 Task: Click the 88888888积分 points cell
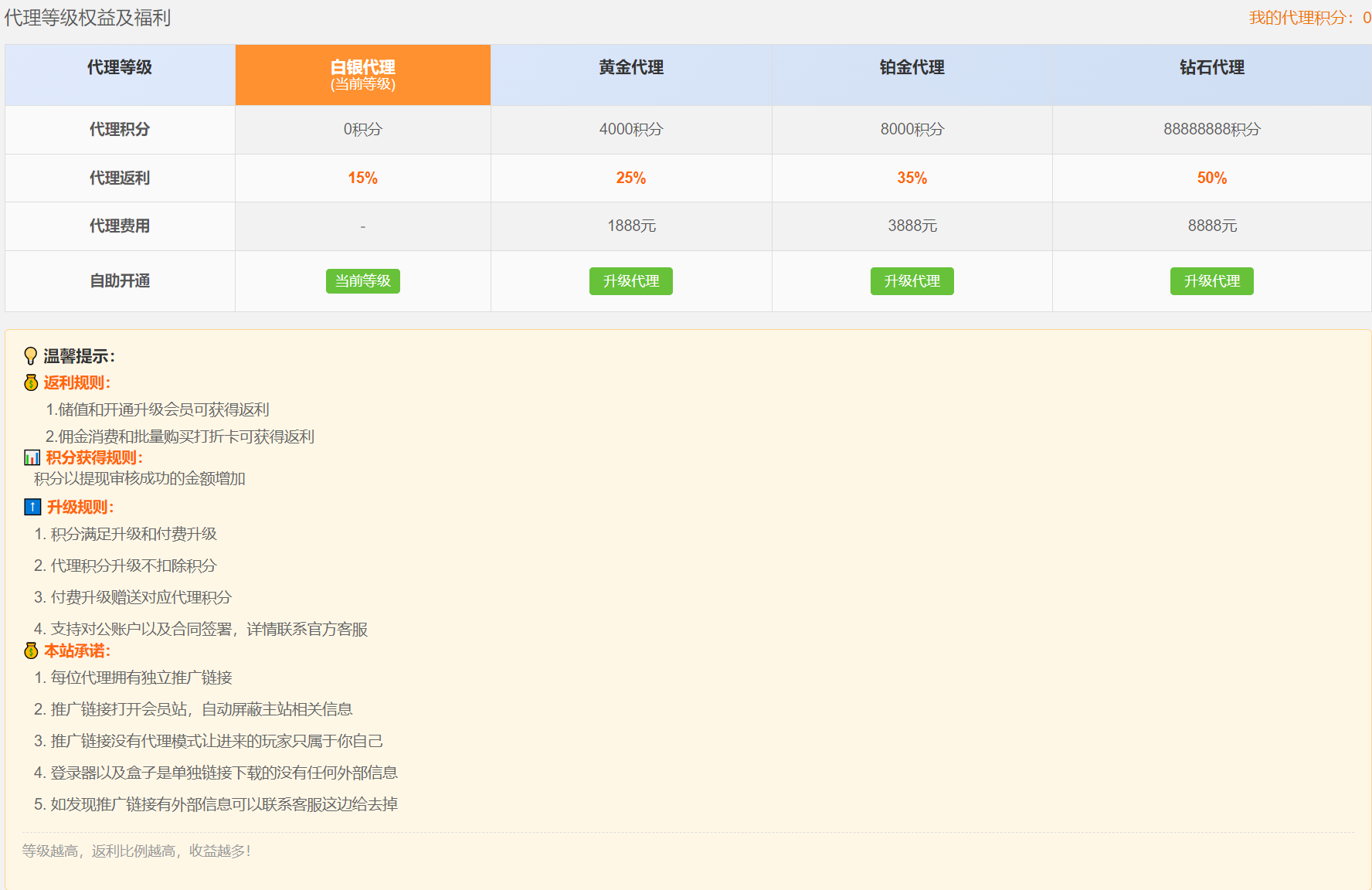(1211, 129)
